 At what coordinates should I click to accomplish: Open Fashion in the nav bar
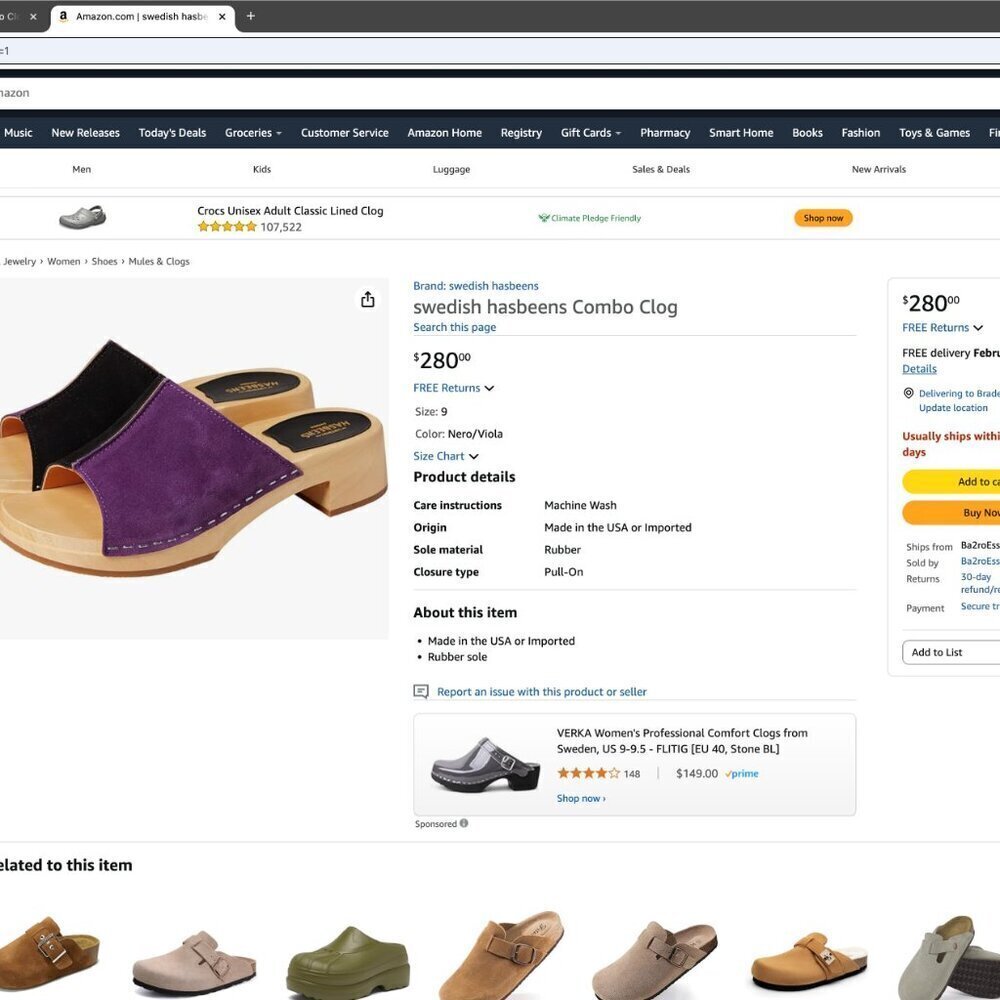(860, 133)
